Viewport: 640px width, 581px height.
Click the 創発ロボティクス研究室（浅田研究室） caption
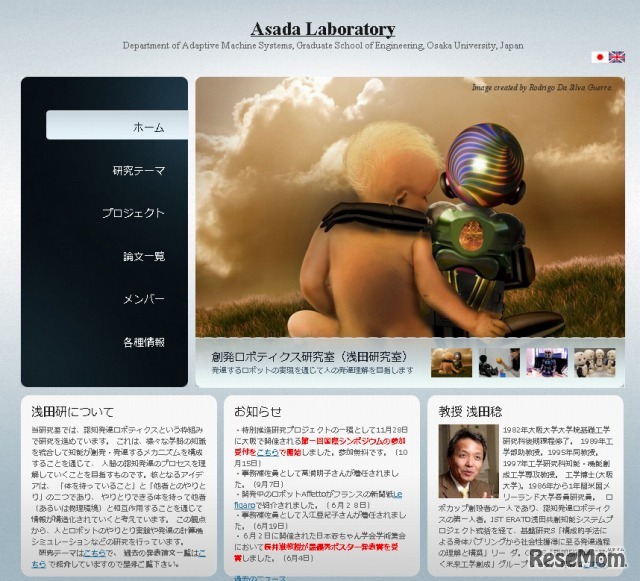pyautogui.click(x=309, y=357)
